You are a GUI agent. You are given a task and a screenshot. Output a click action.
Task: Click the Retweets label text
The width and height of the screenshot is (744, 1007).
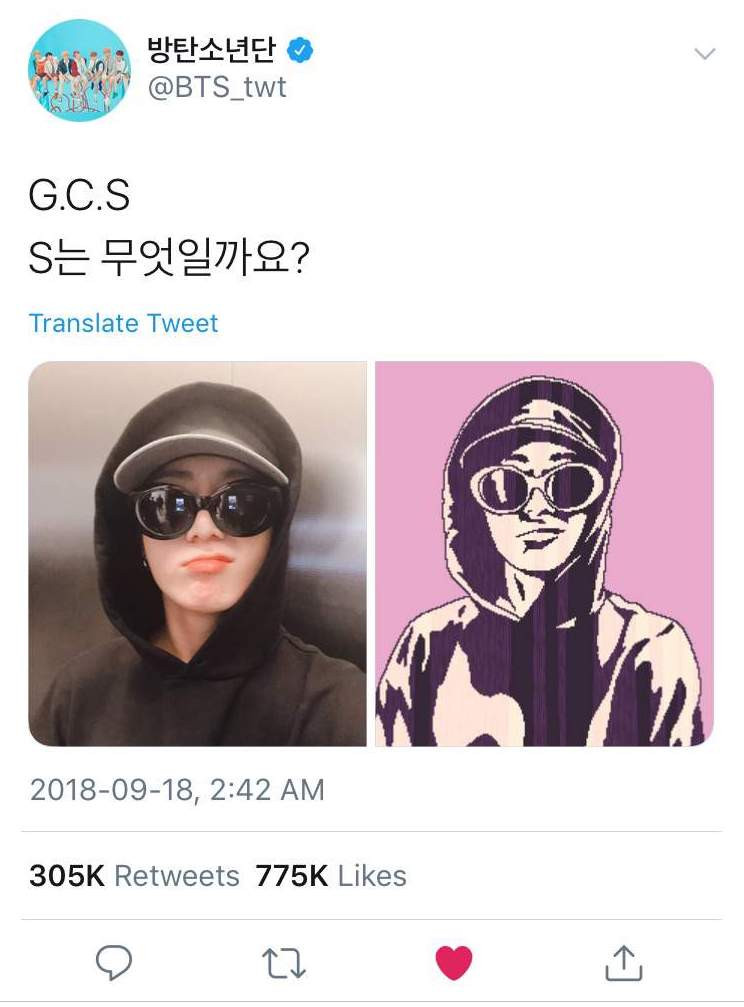177,876
